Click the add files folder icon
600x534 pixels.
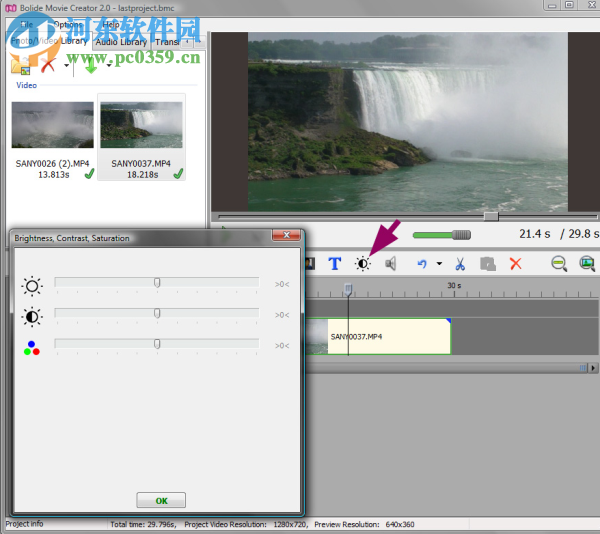21,66
